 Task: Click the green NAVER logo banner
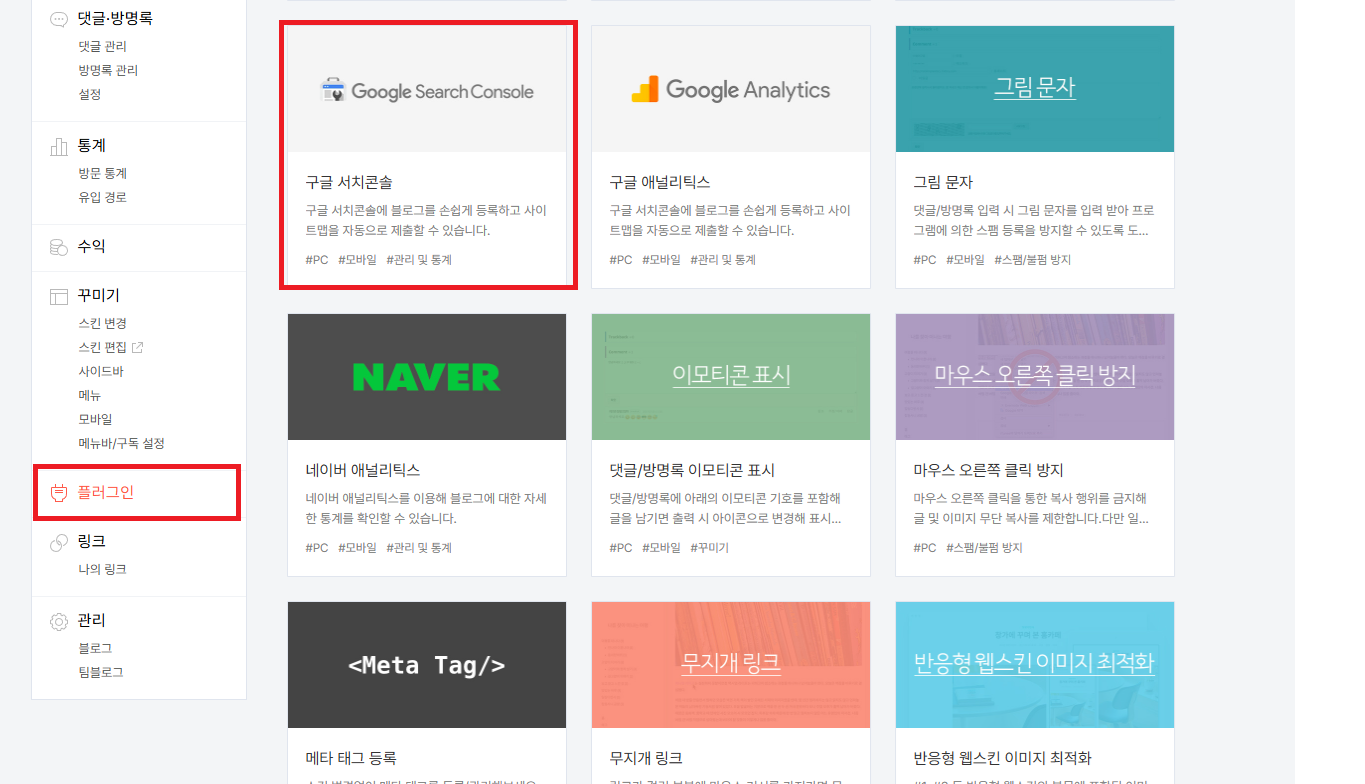click(427, 377)
